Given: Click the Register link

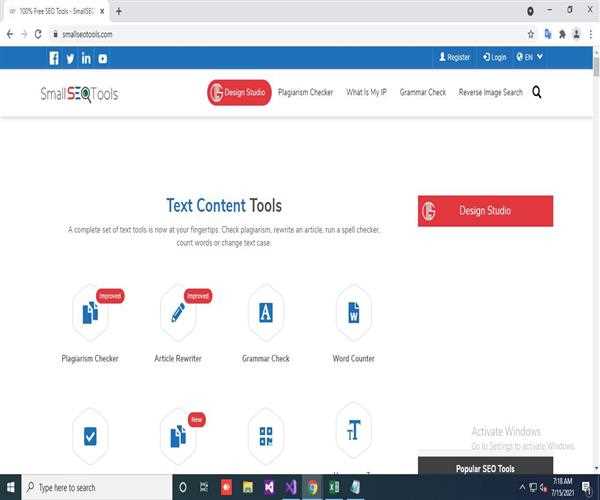Looking at the screenshot, I should click(455, 57).
